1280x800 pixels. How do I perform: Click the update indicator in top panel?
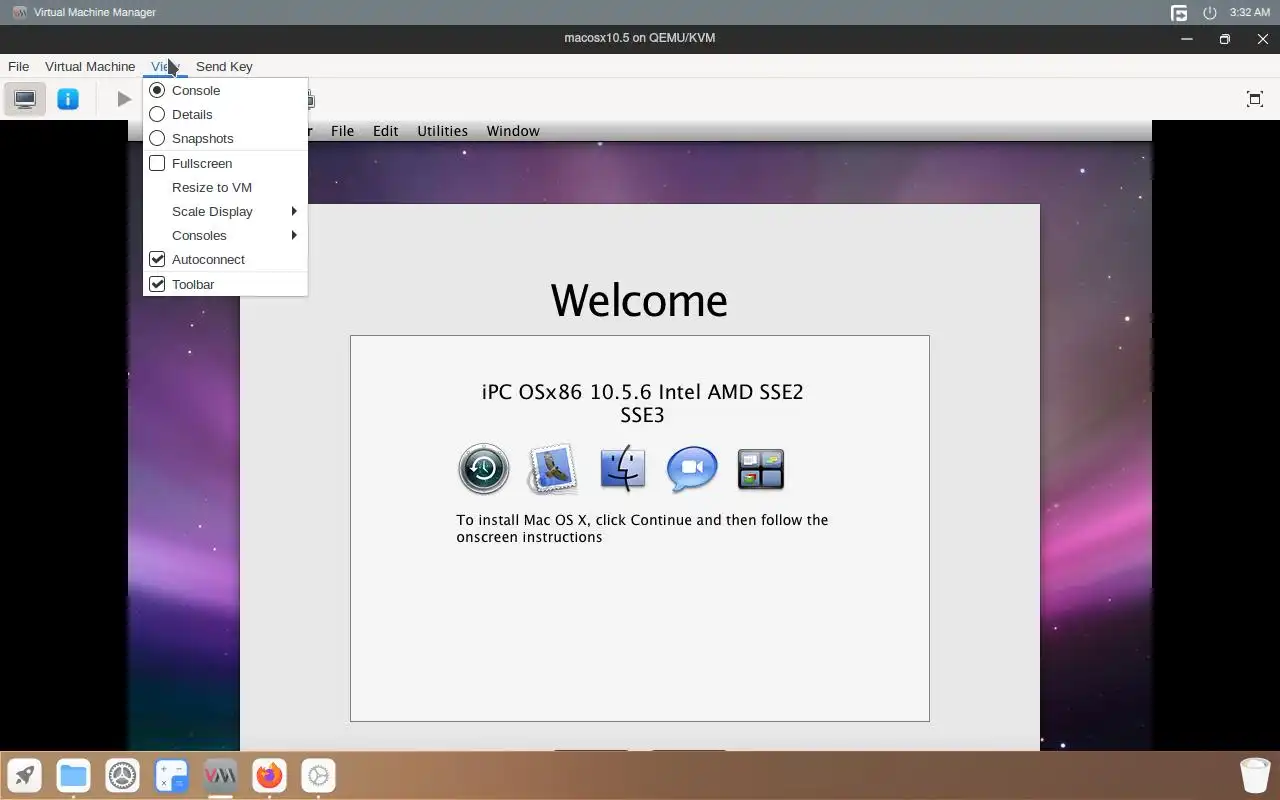pos(1180,13)
